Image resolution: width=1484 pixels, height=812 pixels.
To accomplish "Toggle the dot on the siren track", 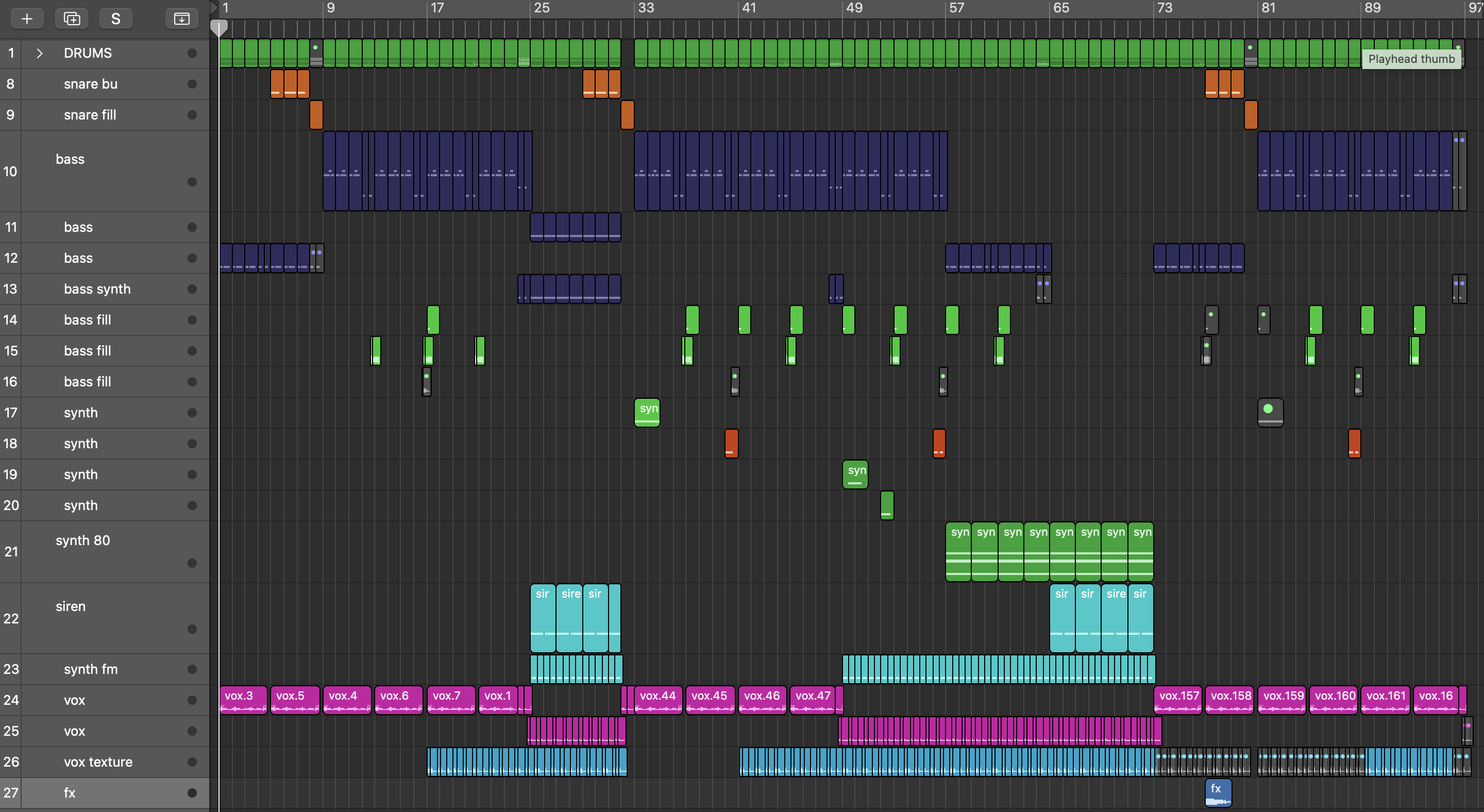I will [x=192, y=629].
